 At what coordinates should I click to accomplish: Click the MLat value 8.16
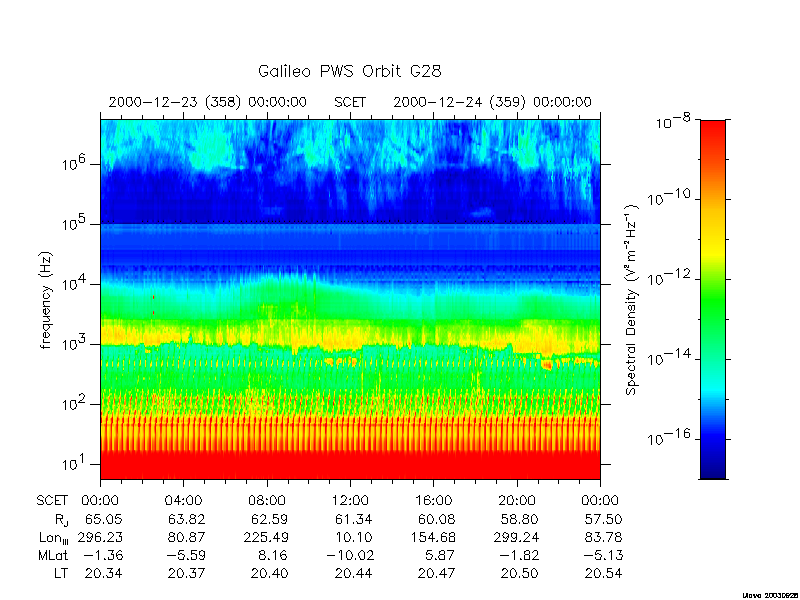tap(273, 555)
